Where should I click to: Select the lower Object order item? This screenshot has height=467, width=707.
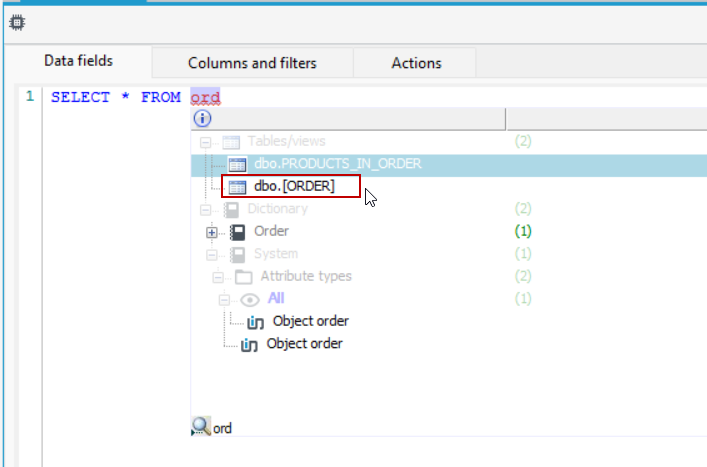coord(304,343)
